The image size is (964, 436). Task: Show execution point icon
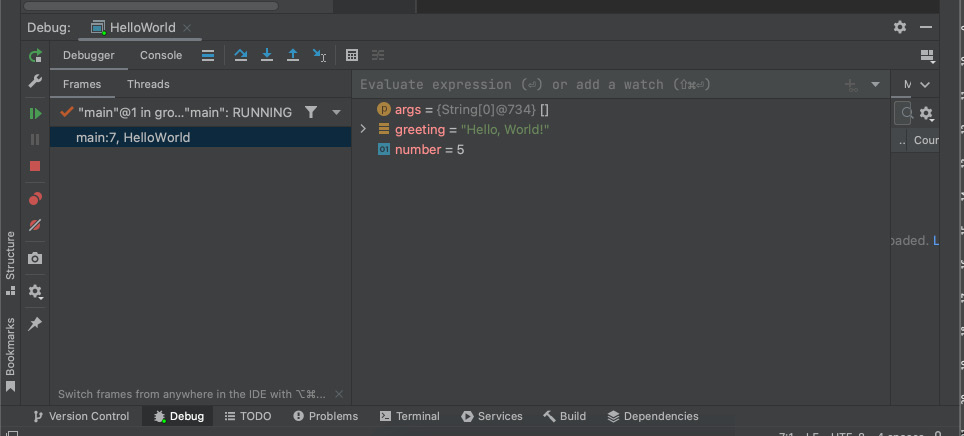point(208,55)
